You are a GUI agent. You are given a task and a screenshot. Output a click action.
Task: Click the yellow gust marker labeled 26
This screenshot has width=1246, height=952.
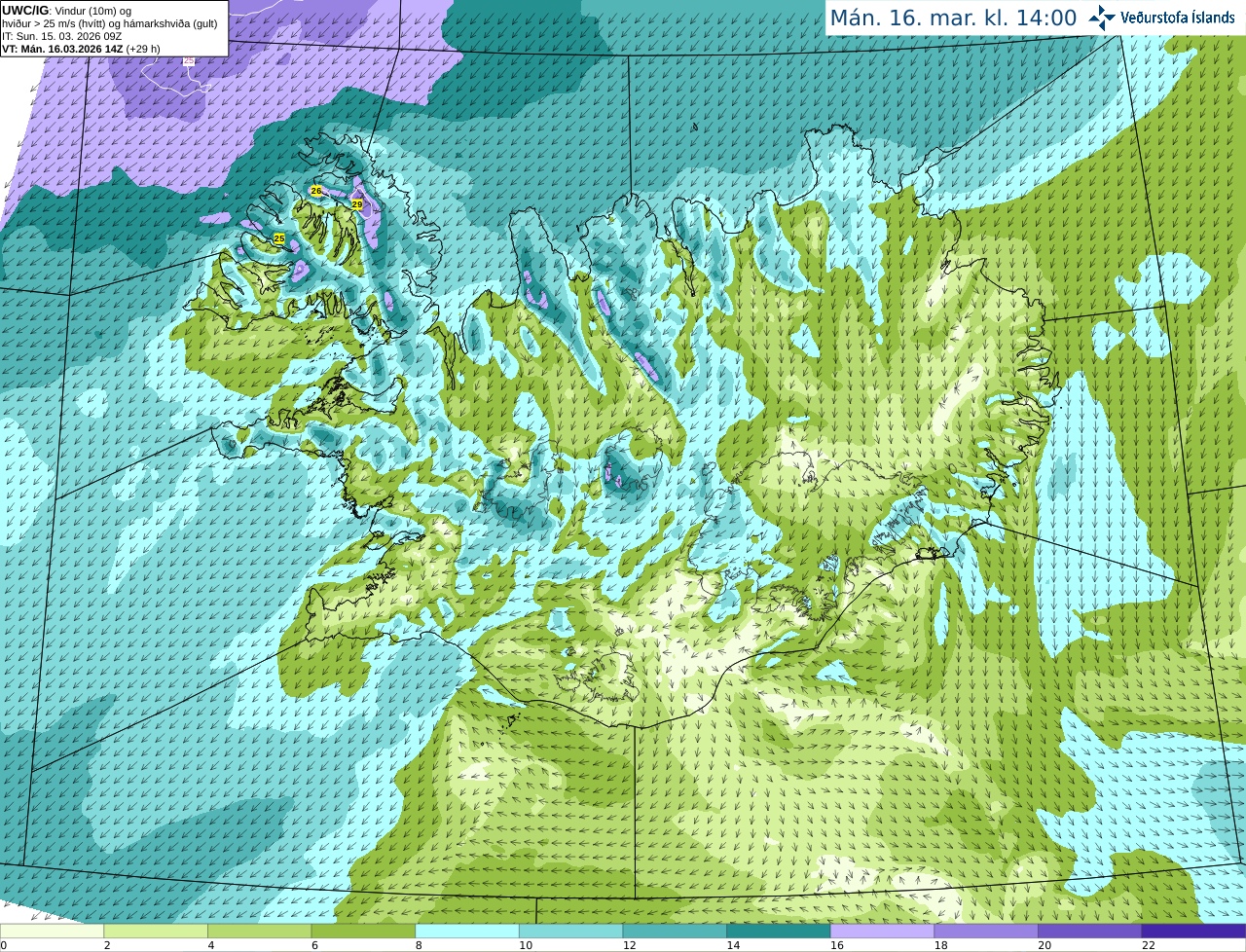click(x=315, y=191)
